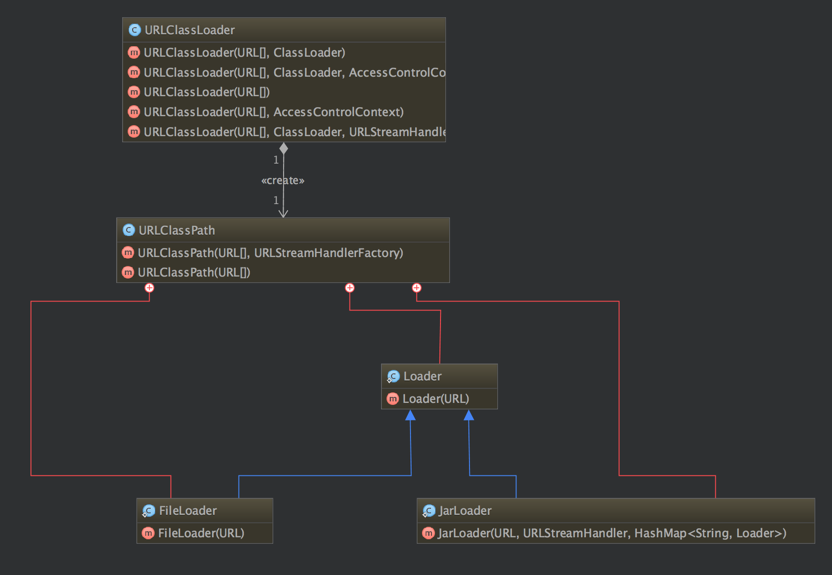Select the FileLoader node header

click(x=187, y=511)
